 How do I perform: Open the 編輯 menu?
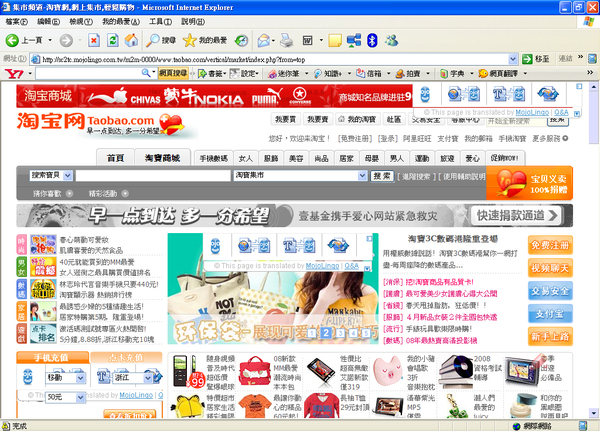48,22
